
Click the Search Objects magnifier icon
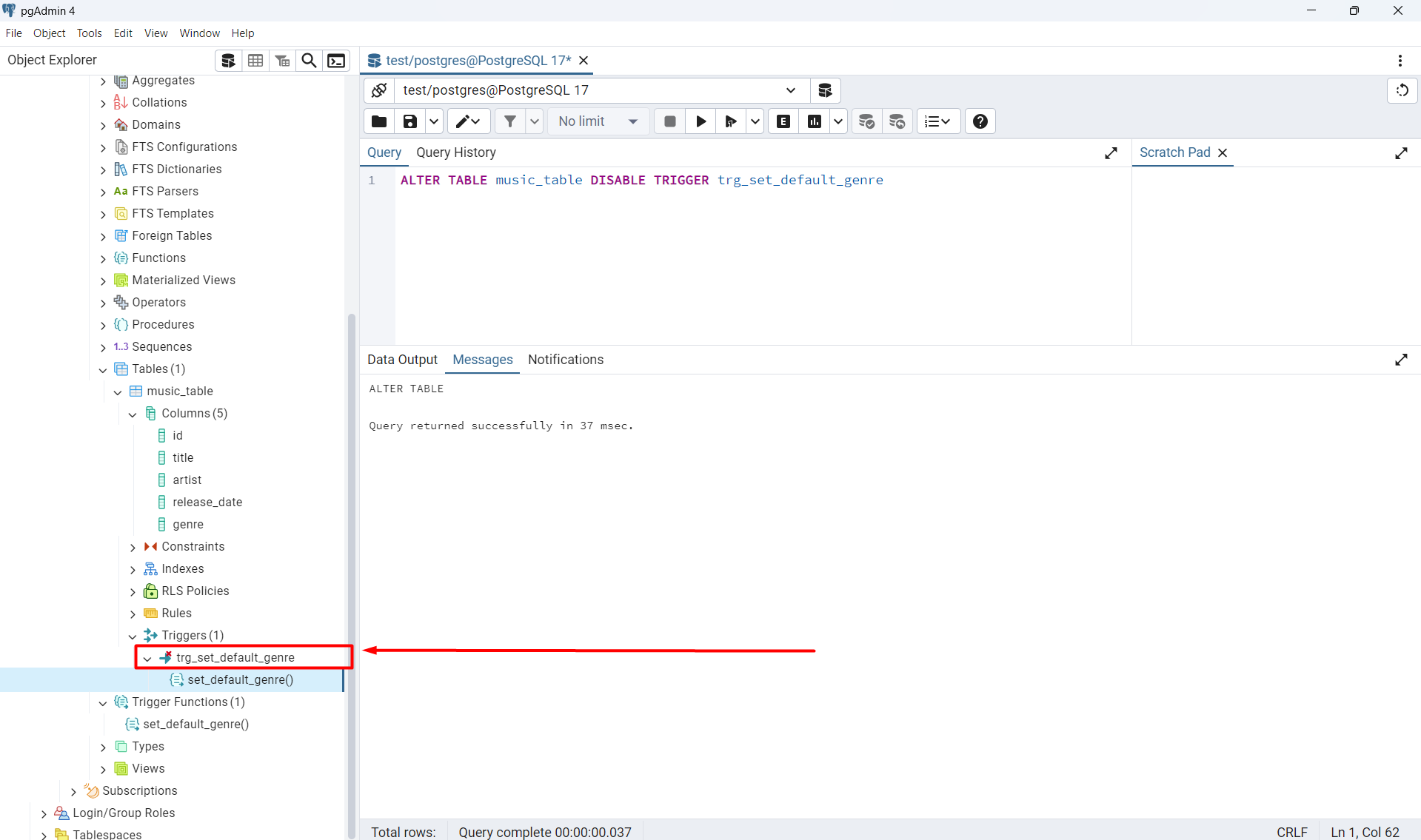(x=310, y=61)
